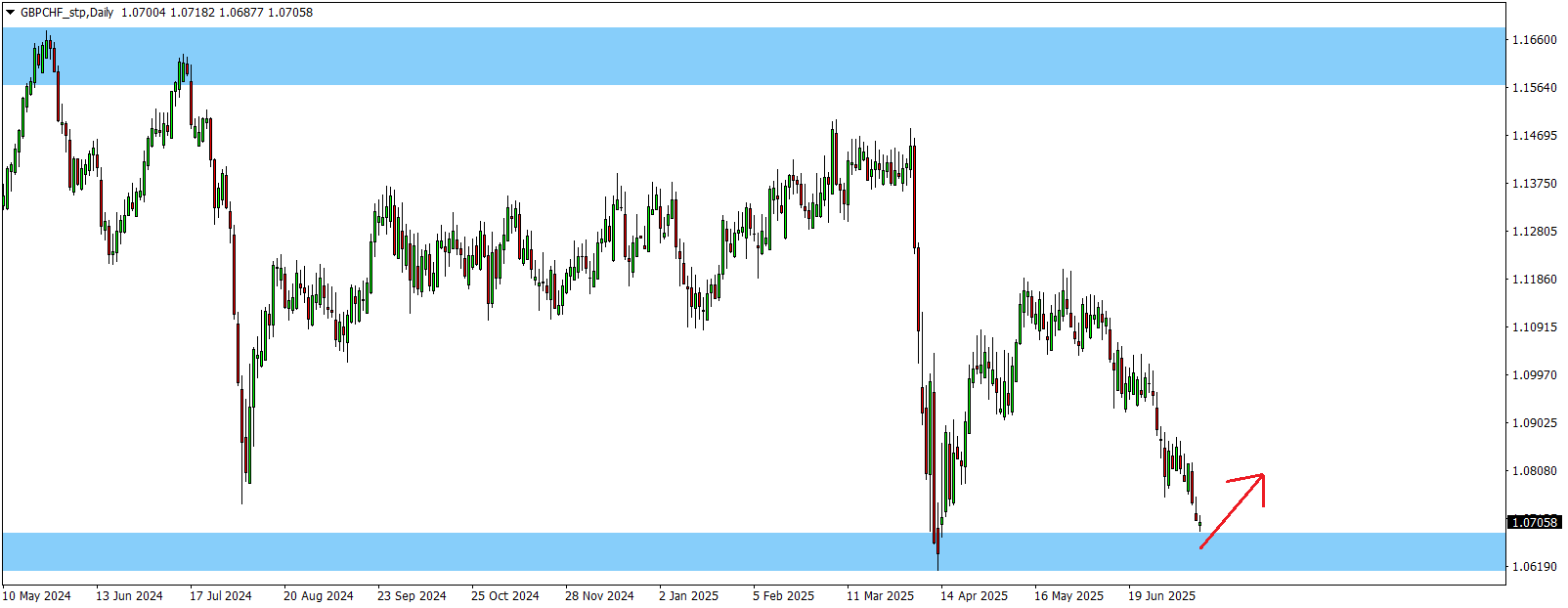Click the GBPCHF_stp,Daily chart title
The width and height of the screenshot is (1568, 608).
66,13
